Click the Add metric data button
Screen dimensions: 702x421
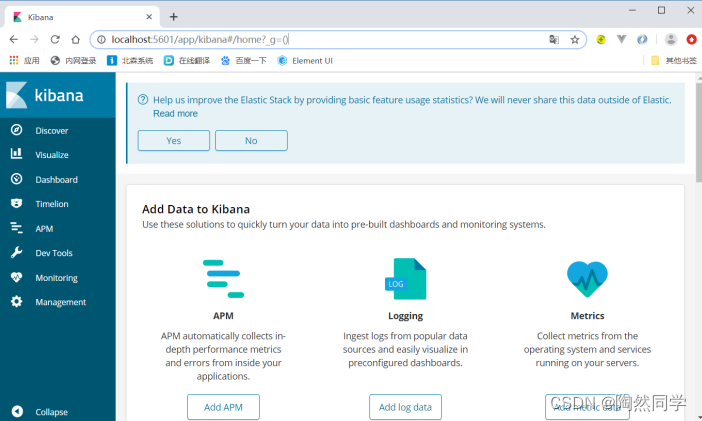587,407
